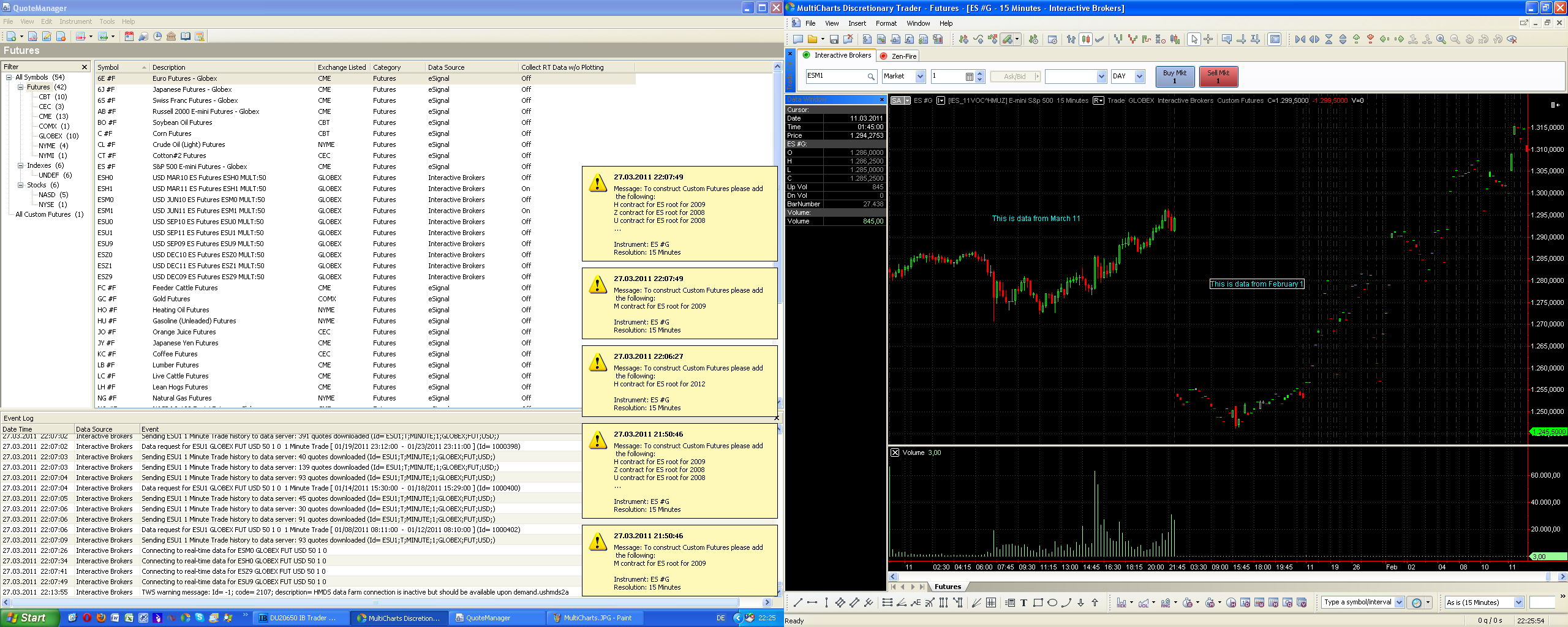Image resolution: width=1568 pixels, height=627 pixels.
Task: Click the Futures chart tab at bottom
Action: tap(948, 587)
